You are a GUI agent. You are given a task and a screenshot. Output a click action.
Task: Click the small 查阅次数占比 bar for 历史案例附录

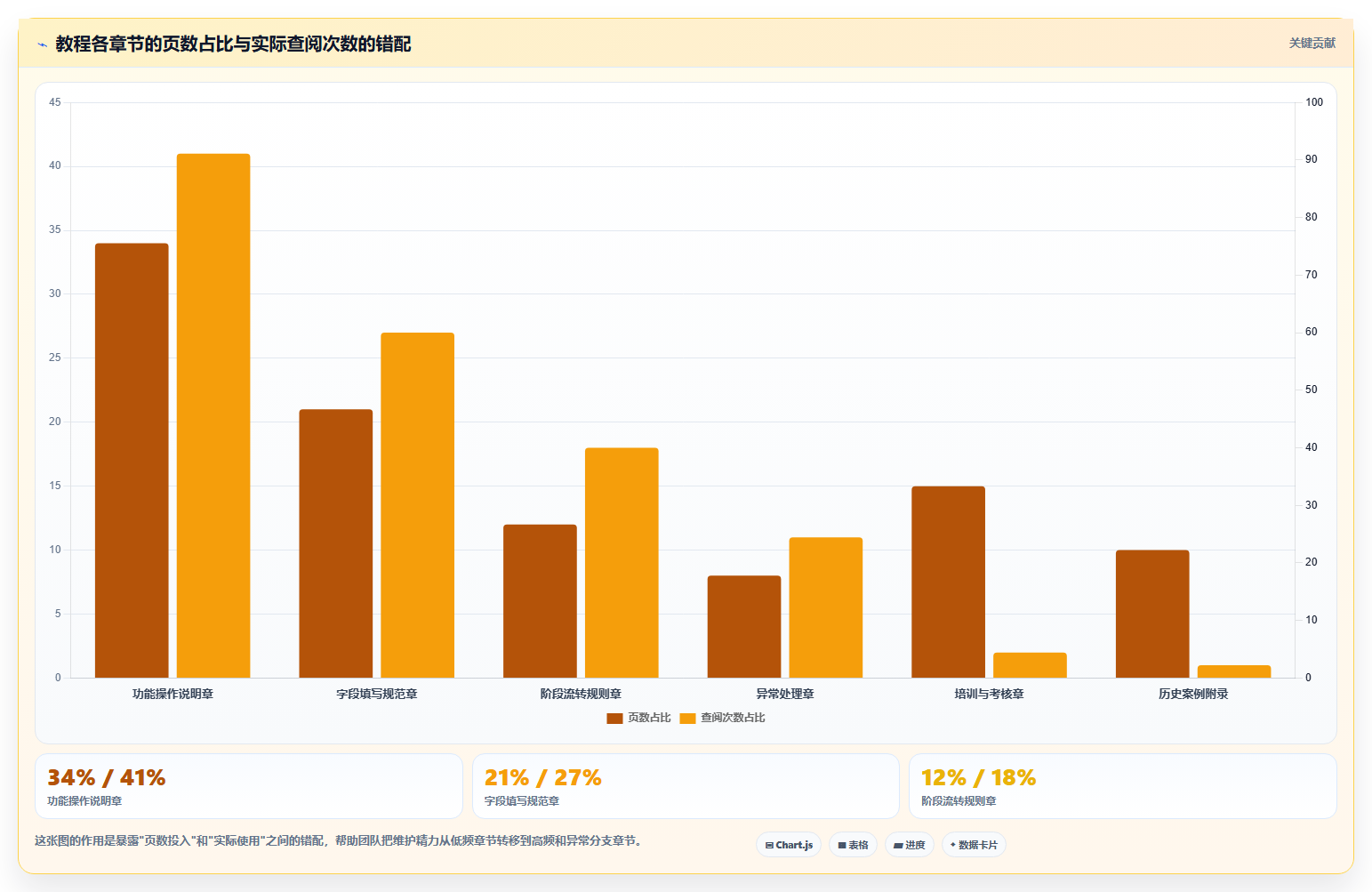tap(1234, 671)
